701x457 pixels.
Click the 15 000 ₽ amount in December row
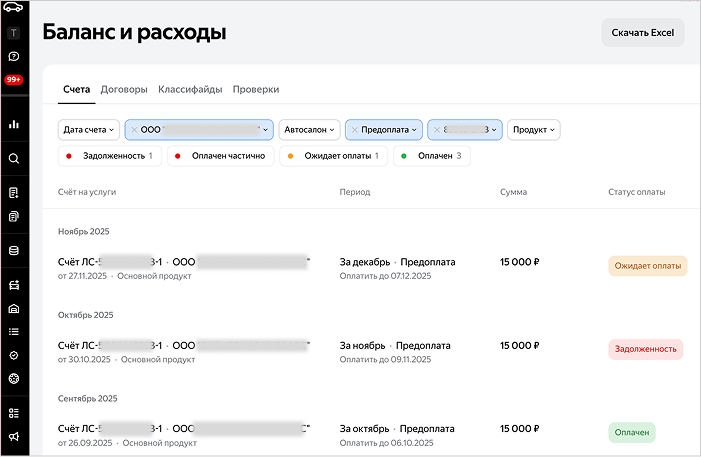click(519, 262)
